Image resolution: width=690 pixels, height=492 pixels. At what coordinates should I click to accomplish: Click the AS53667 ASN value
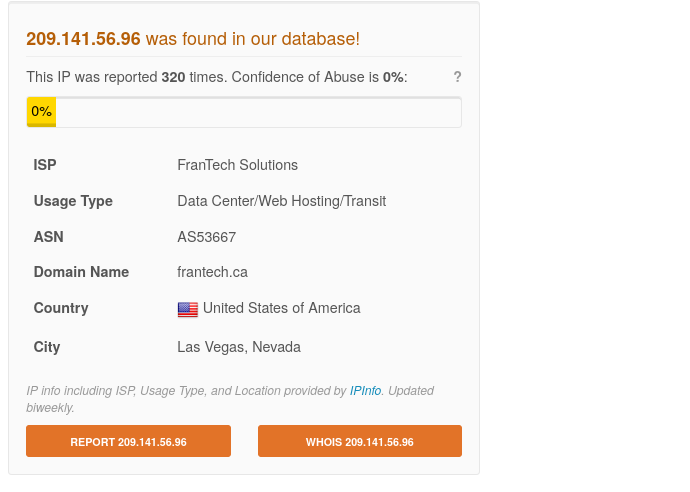(207, 237)
